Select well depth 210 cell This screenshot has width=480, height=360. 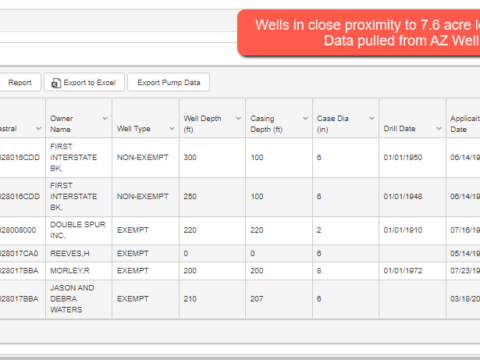[212, 299]
